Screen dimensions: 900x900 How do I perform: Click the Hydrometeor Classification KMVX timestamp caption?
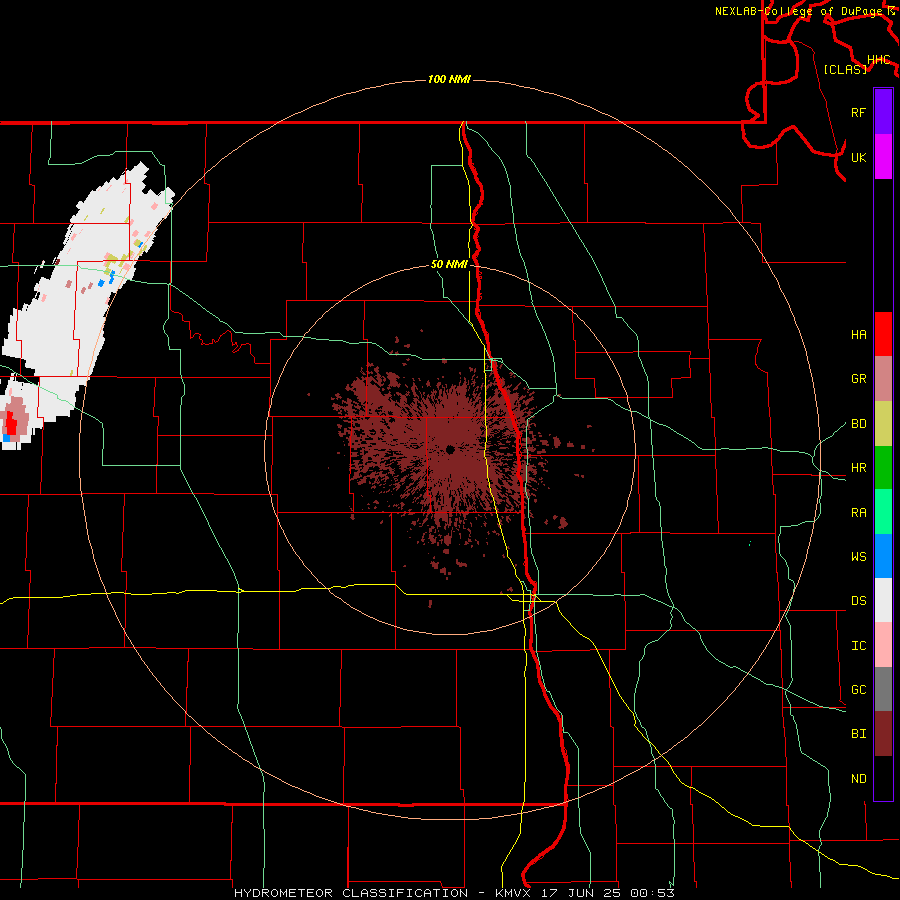454,893
